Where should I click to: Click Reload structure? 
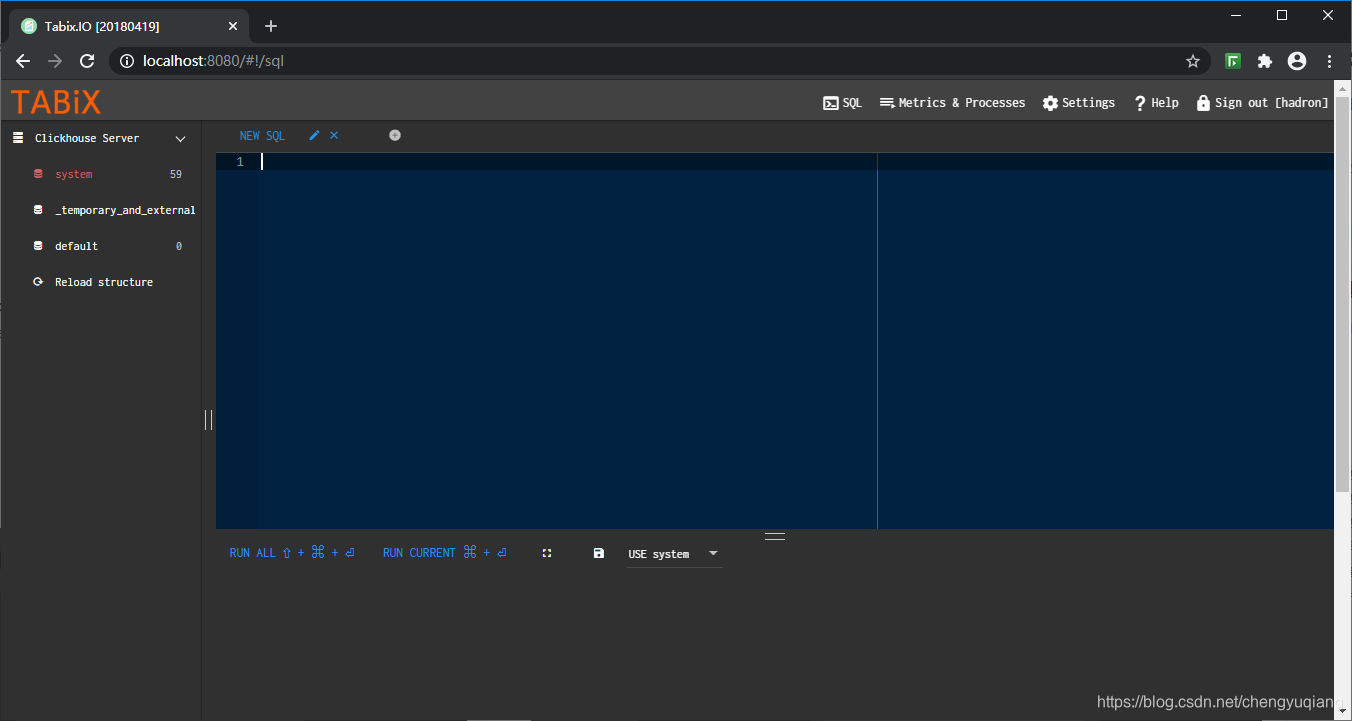[104, 282]
